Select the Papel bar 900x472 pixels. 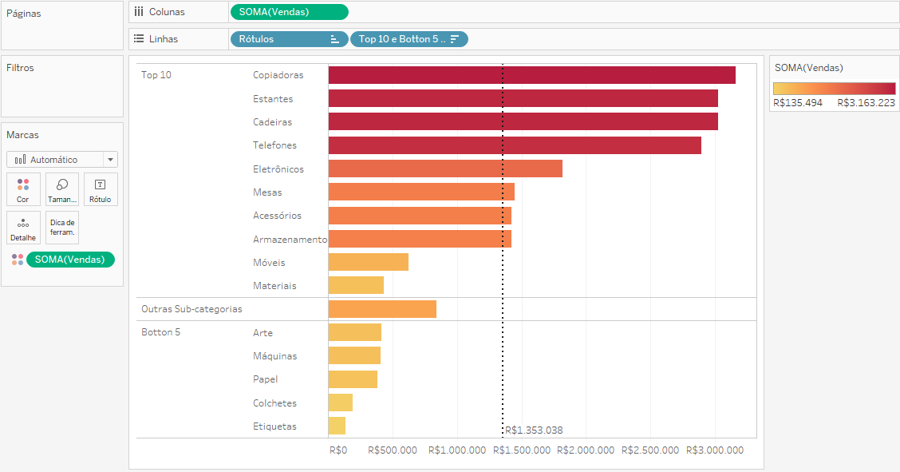point(353,379)
